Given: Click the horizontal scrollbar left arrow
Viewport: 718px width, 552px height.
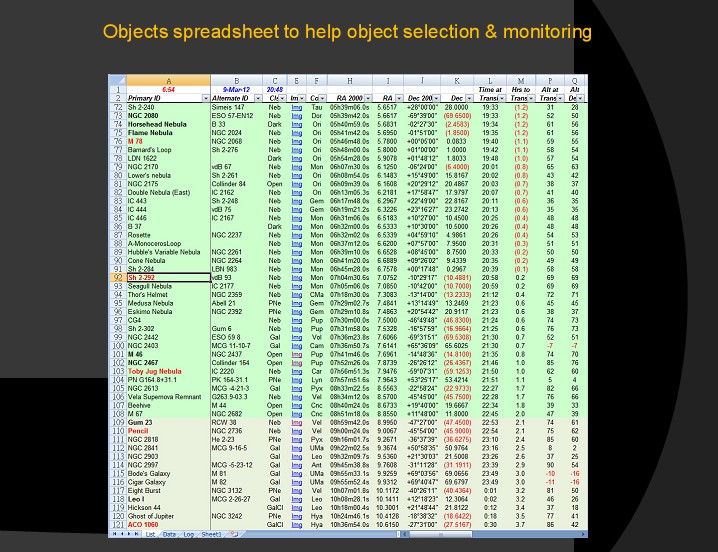Looking at the screenshot, I should point(405,534).
